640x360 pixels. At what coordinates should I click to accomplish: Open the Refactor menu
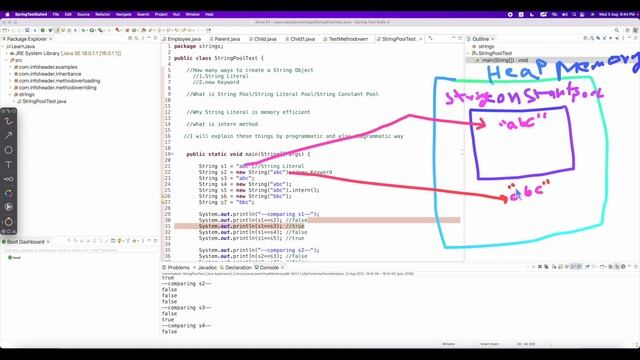pyautogui.click(x=102, y=14)
